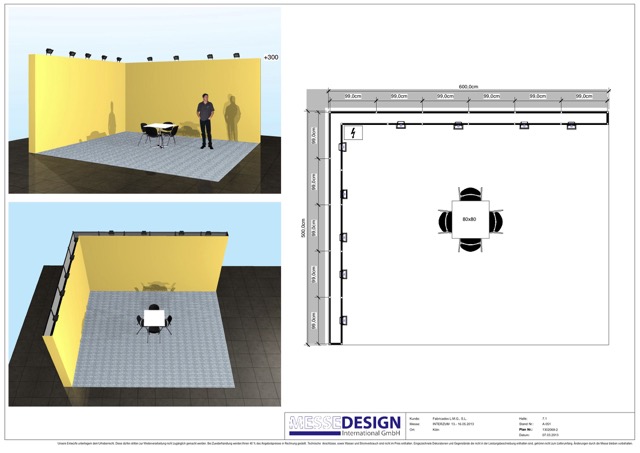
Task: Open the overhead 3D view image
Action: [145, 303]
